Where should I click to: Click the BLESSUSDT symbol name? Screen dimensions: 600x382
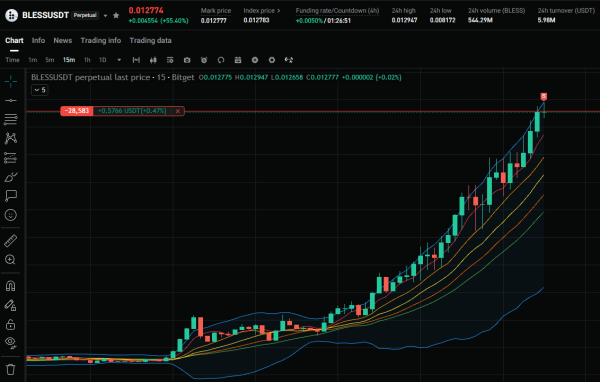tap(46, 15)
